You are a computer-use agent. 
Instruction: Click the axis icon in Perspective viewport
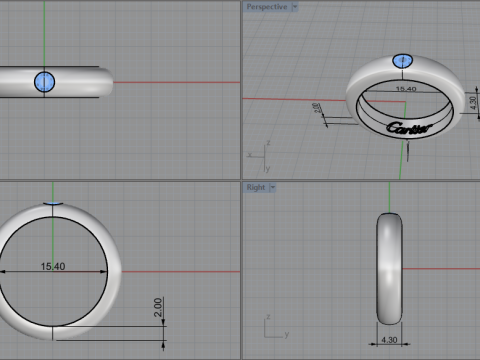point(260,156)
